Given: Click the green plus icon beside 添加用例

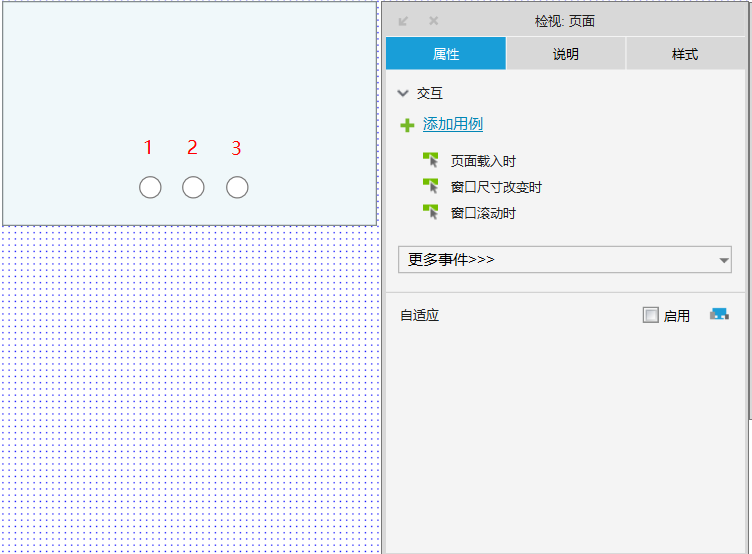Looking at the screenshot, I should (407, 125).
